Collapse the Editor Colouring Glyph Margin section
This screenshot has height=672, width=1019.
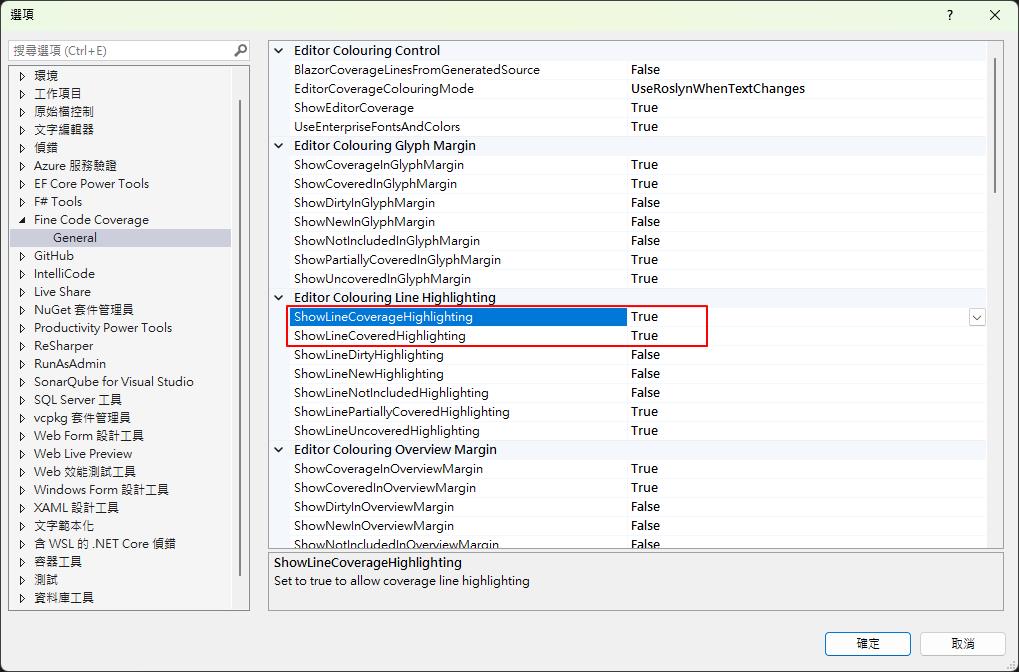(x=280, y=146)
